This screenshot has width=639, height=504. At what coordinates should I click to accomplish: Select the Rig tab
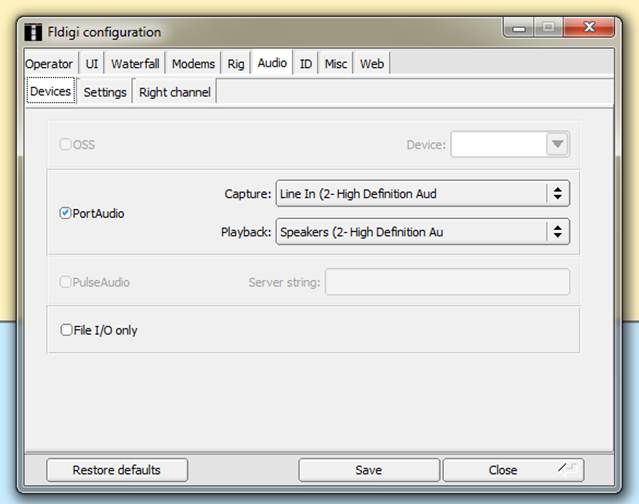[236, 64]
